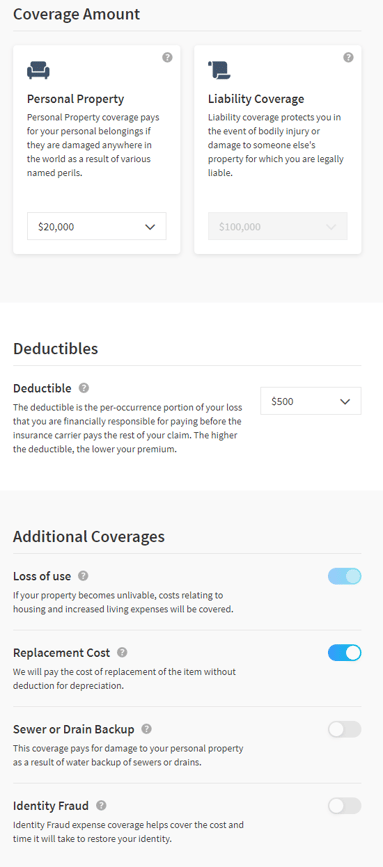
Task: Show help for Loss of use
Action: (83, 576)
